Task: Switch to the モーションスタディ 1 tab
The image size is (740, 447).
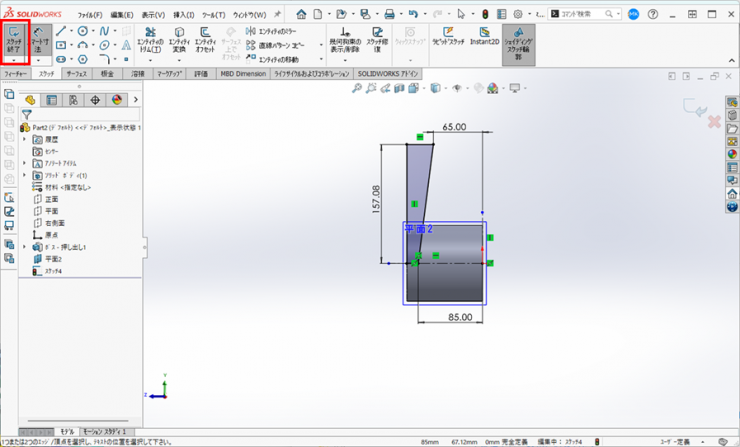Action: [x=104, y=431]
